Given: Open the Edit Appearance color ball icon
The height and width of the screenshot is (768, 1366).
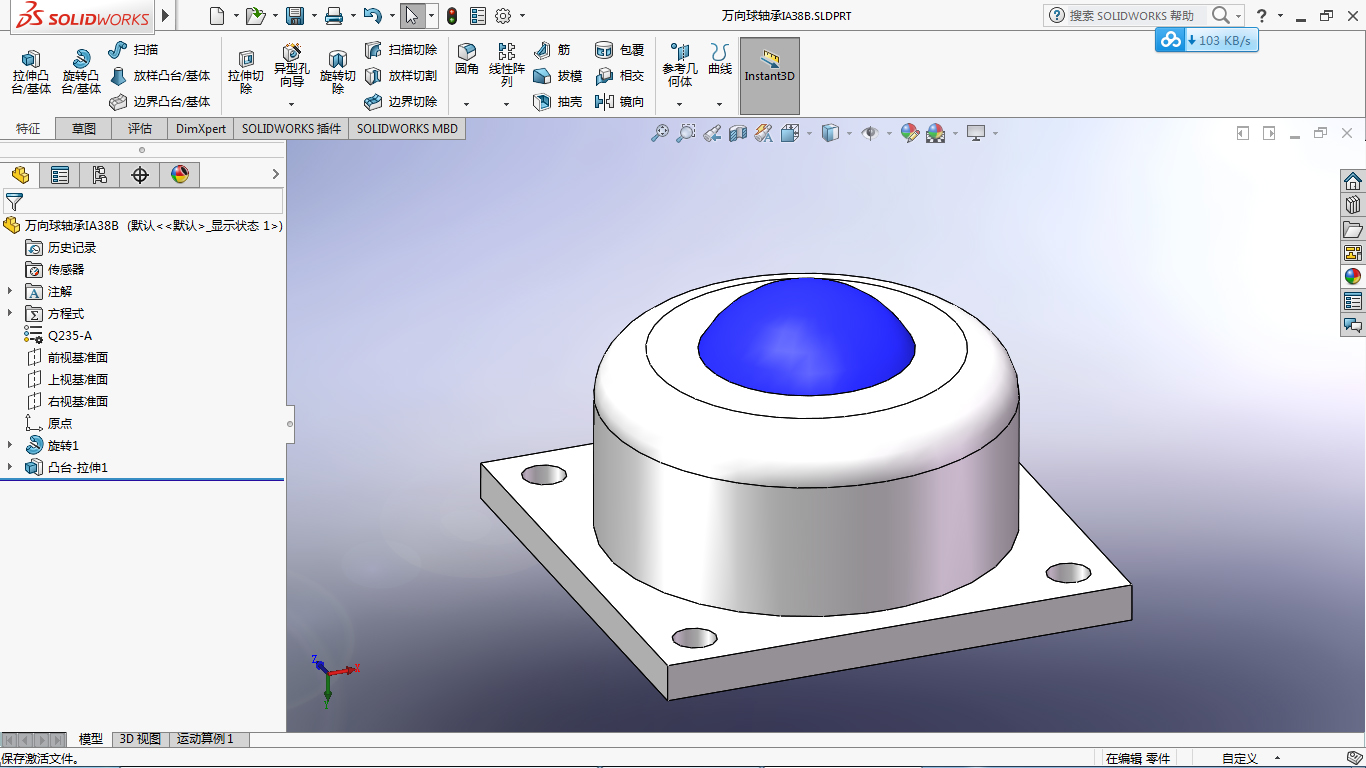Looking at the screenshot, I should coord(909,133).
